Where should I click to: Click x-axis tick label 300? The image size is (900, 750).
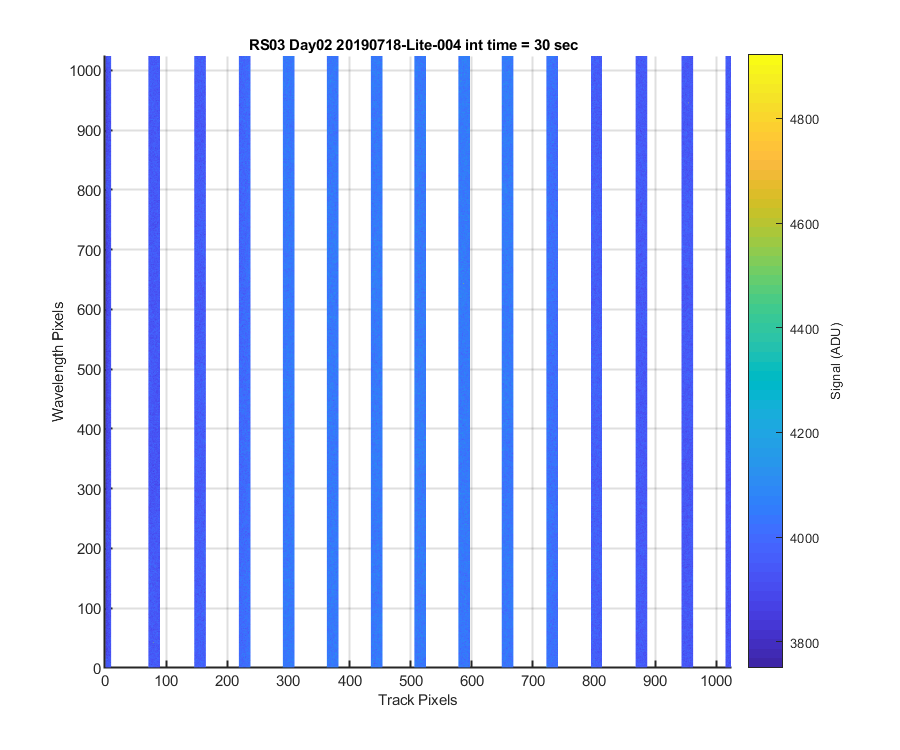288,681
